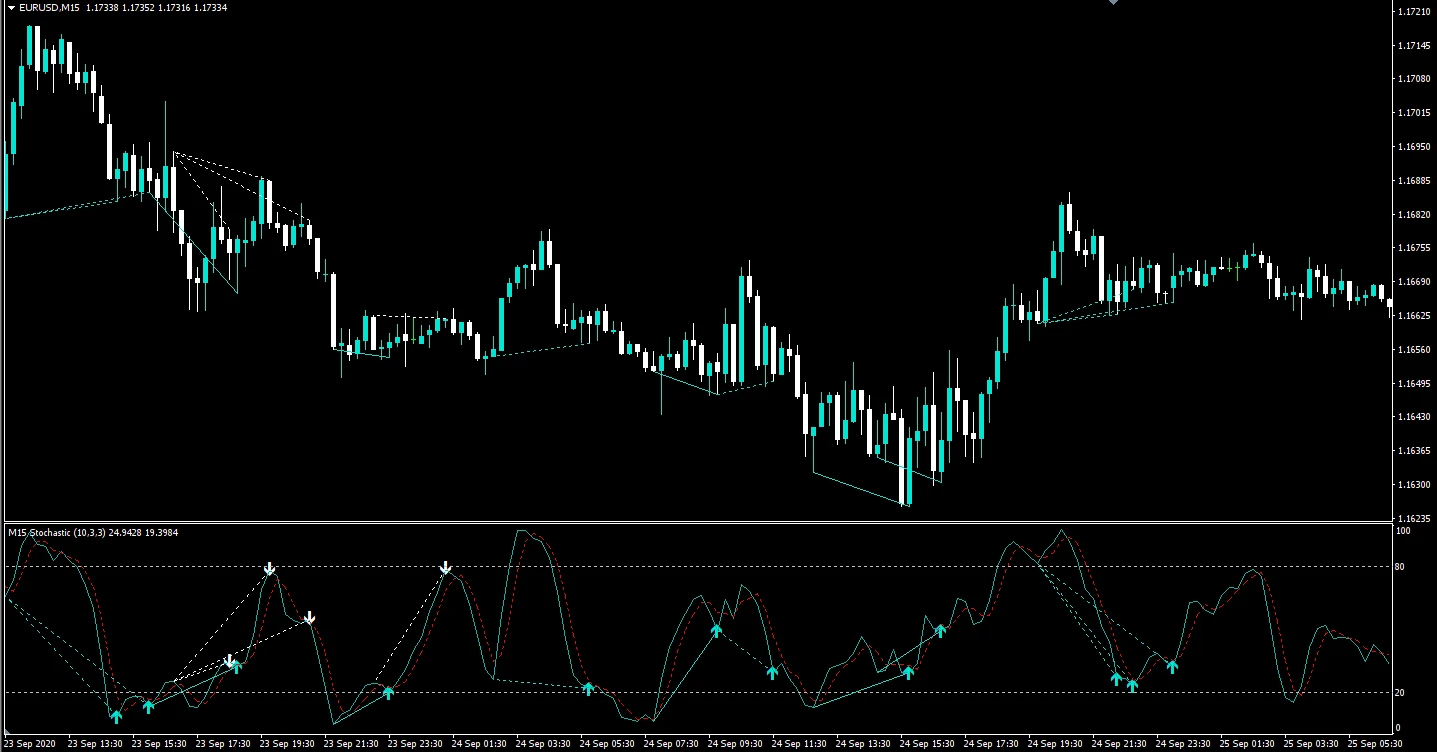Click the 1.17210 price at top of scale
1437x752 pixels.
click(x=1413, y=12)
